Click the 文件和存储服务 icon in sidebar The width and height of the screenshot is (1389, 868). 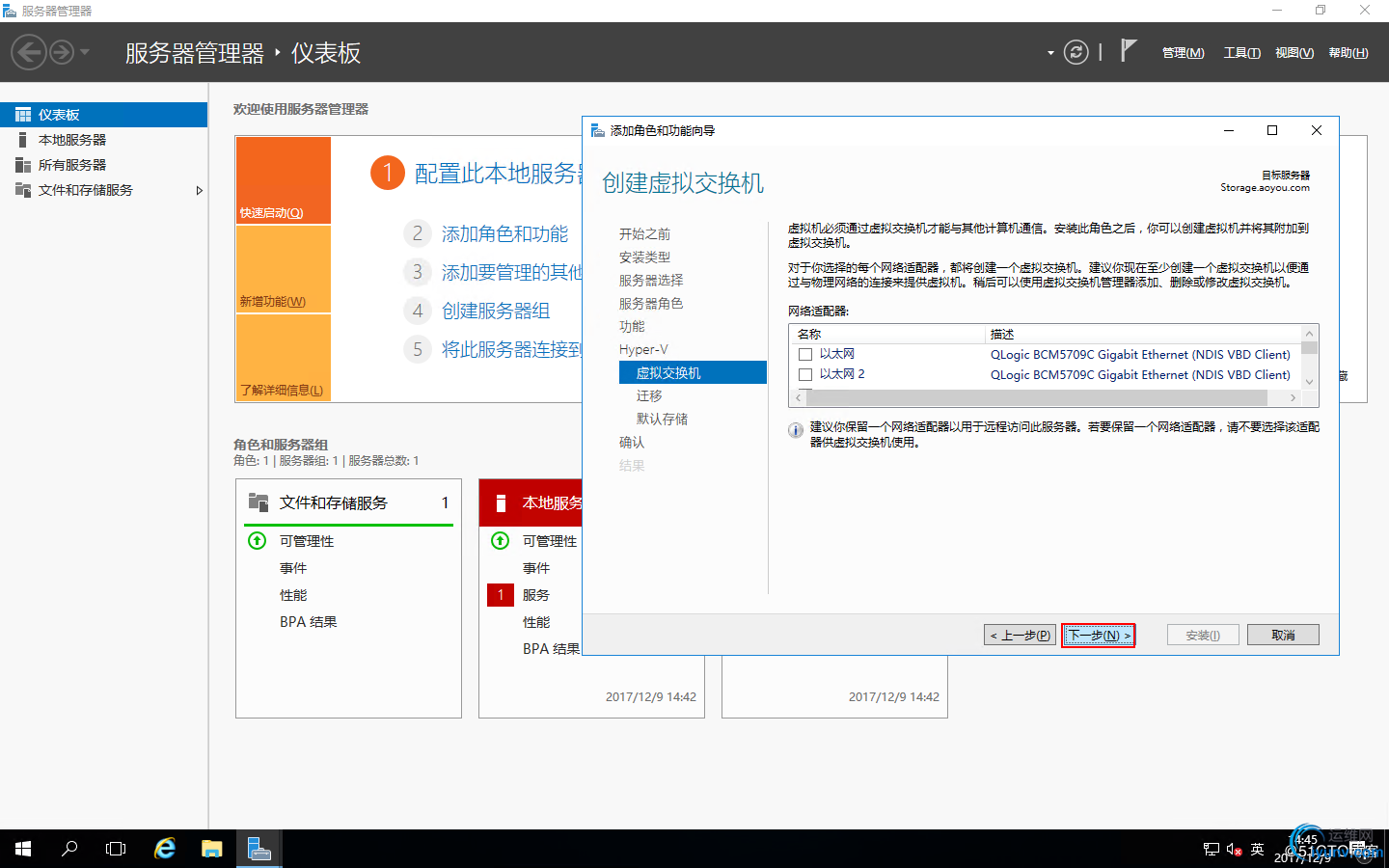(x=23, y=190)
